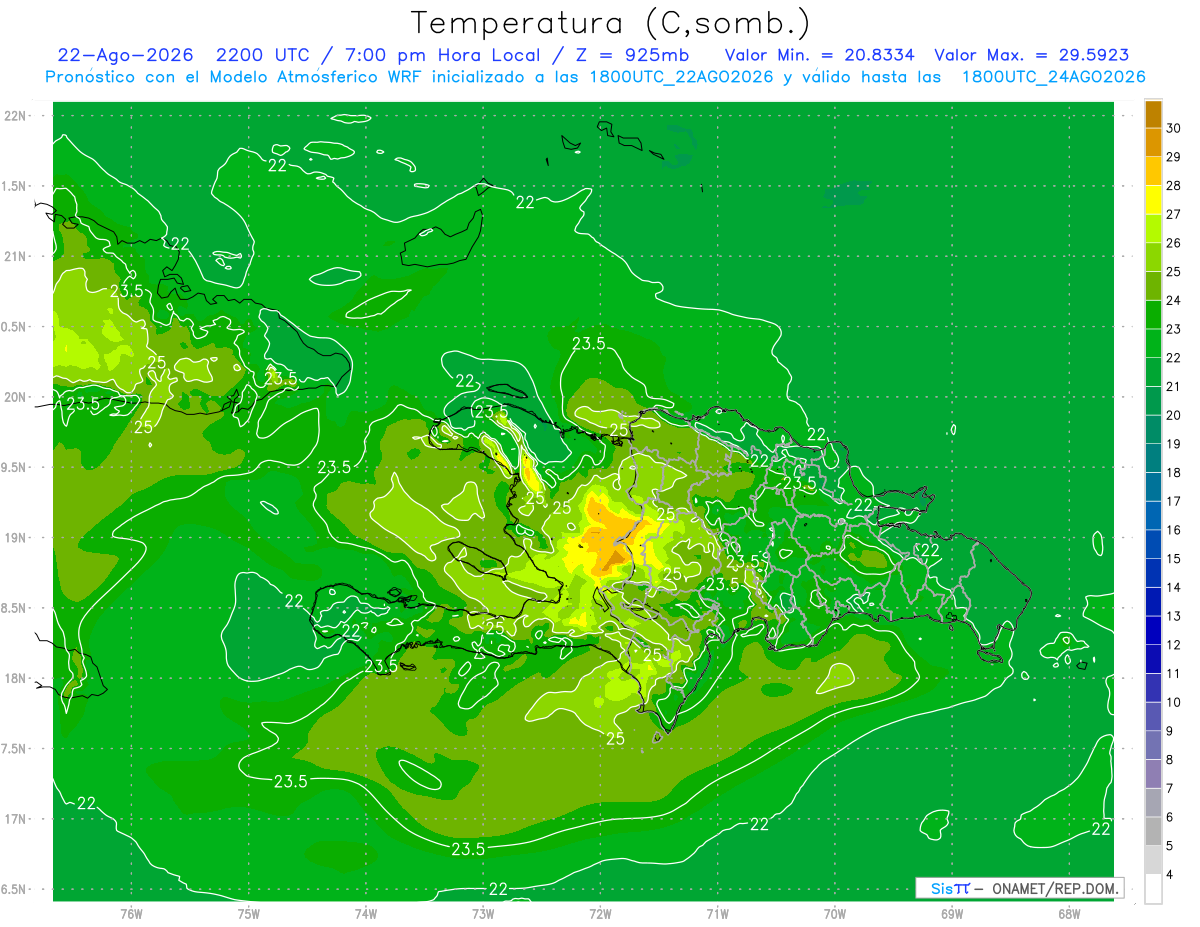Pick the purple swatch between legend 8 and 9
This screenshot has height=927, width=1200.
click(x=1153, y=745)
